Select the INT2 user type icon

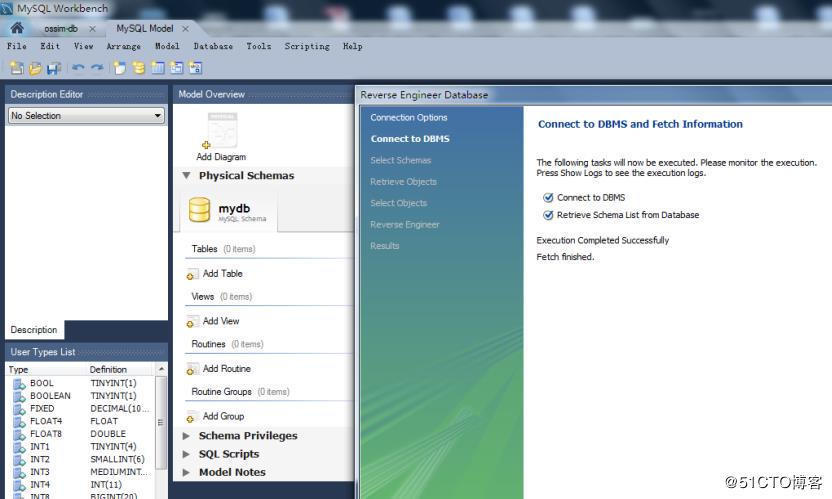[19, 460]
